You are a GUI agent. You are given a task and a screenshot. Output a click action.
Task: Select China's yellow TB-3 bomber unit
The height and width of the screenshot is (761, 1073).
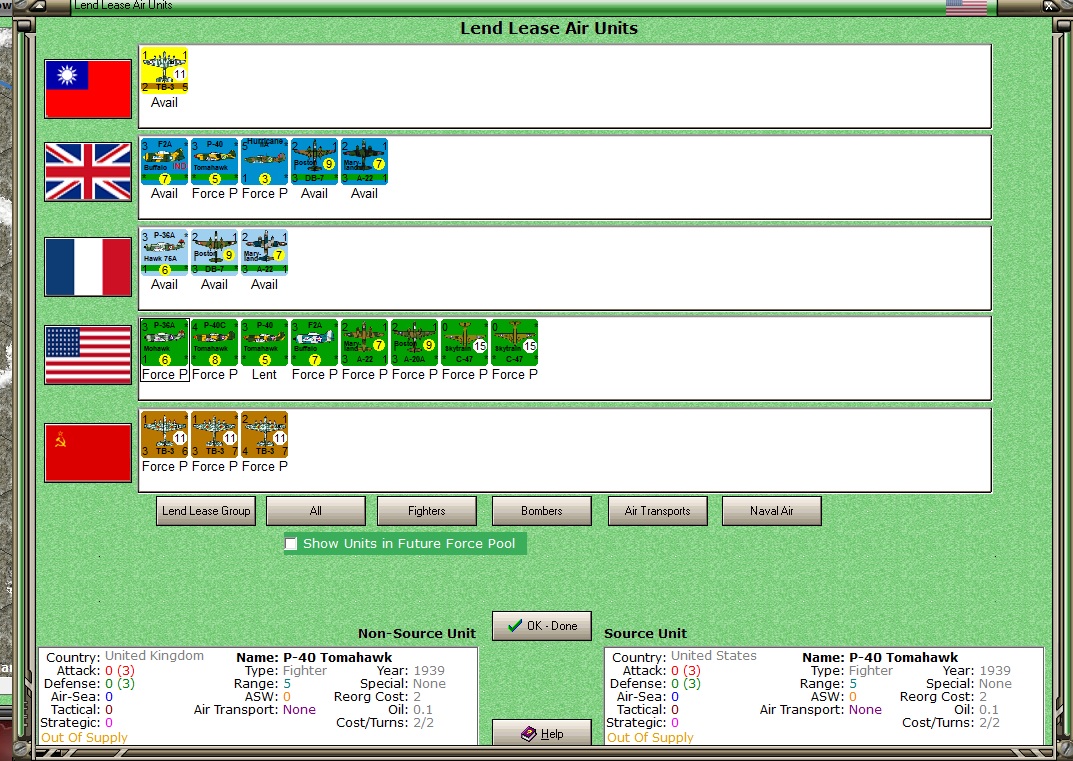(x=164, y=70)
